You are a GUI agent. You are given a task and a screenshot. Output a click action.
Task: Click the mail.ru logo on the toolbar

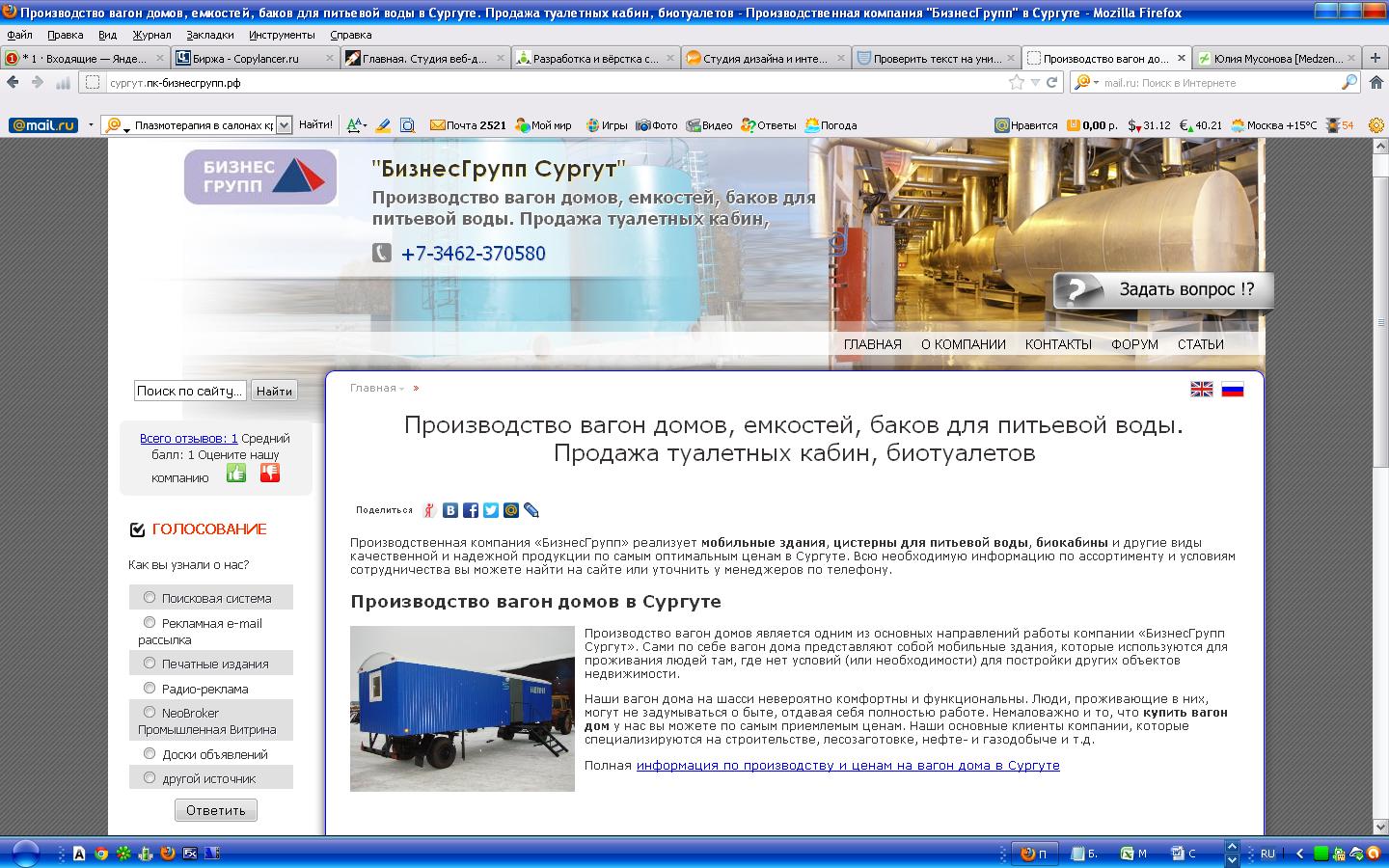(x=43, y=125)
